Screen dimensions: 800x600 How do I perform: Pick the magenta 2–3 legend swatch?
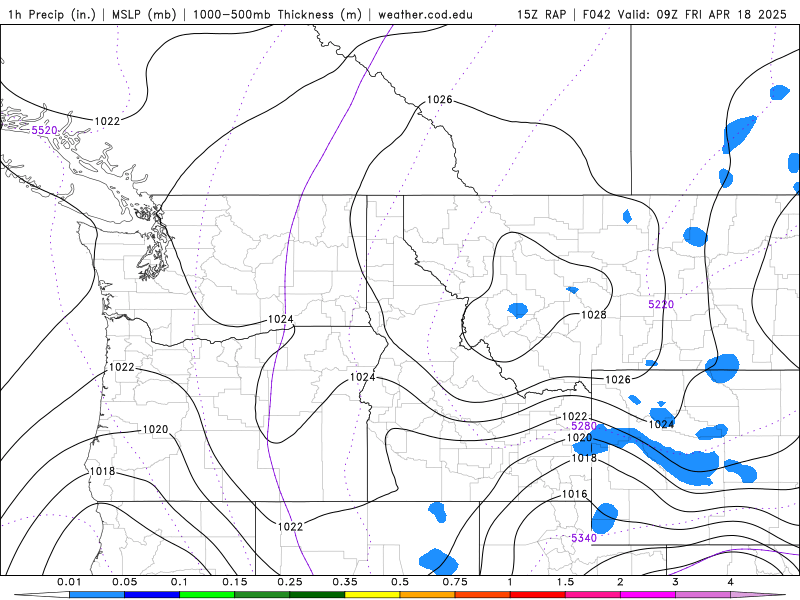pos(648,595)
